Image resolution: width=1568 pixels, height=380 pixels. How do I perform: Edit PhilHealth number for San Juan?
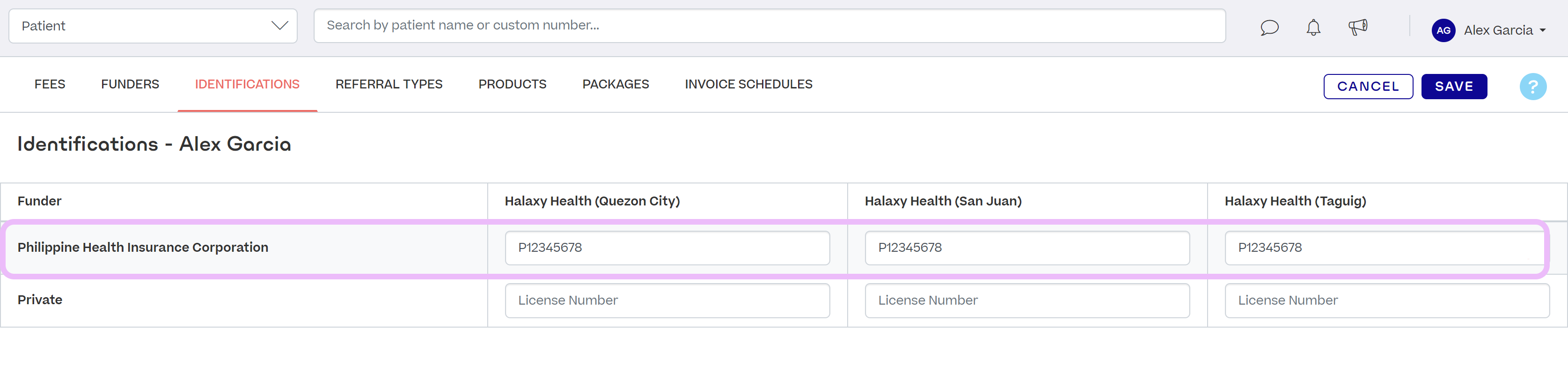pyautogui.click(x=1027, y=247)
